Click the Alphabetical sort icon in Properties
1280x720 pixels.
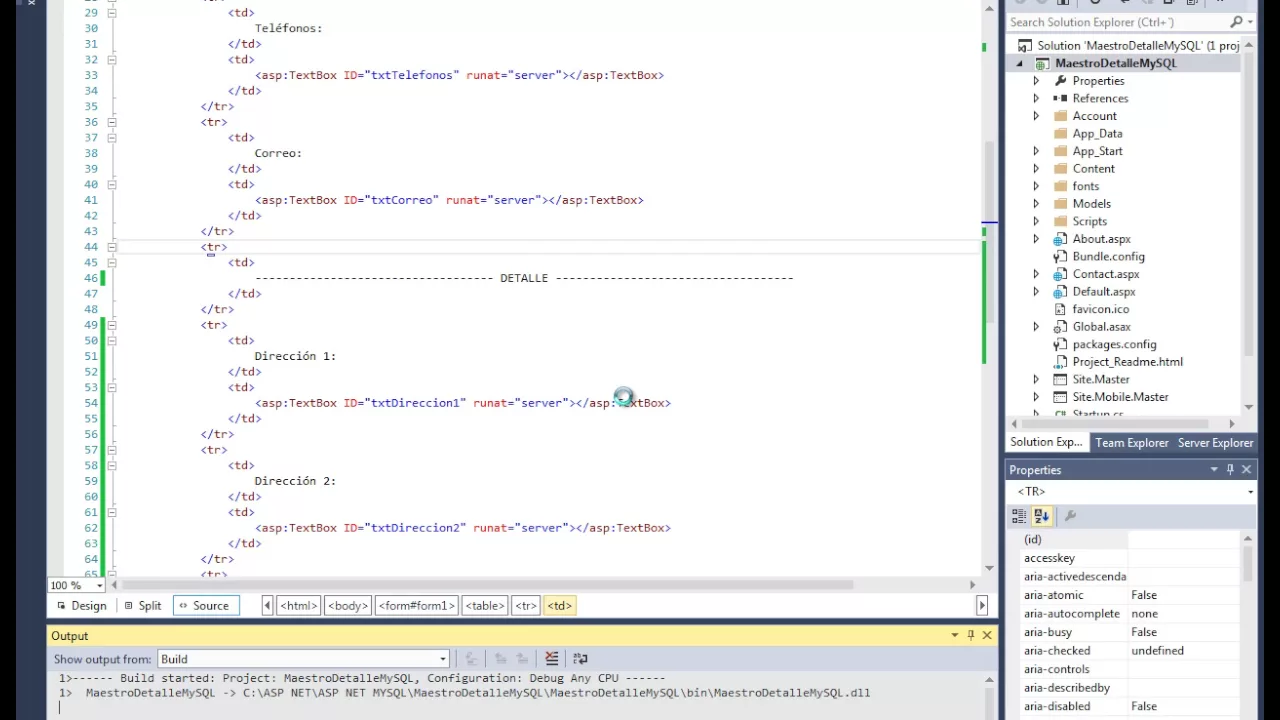(1042, 516)
